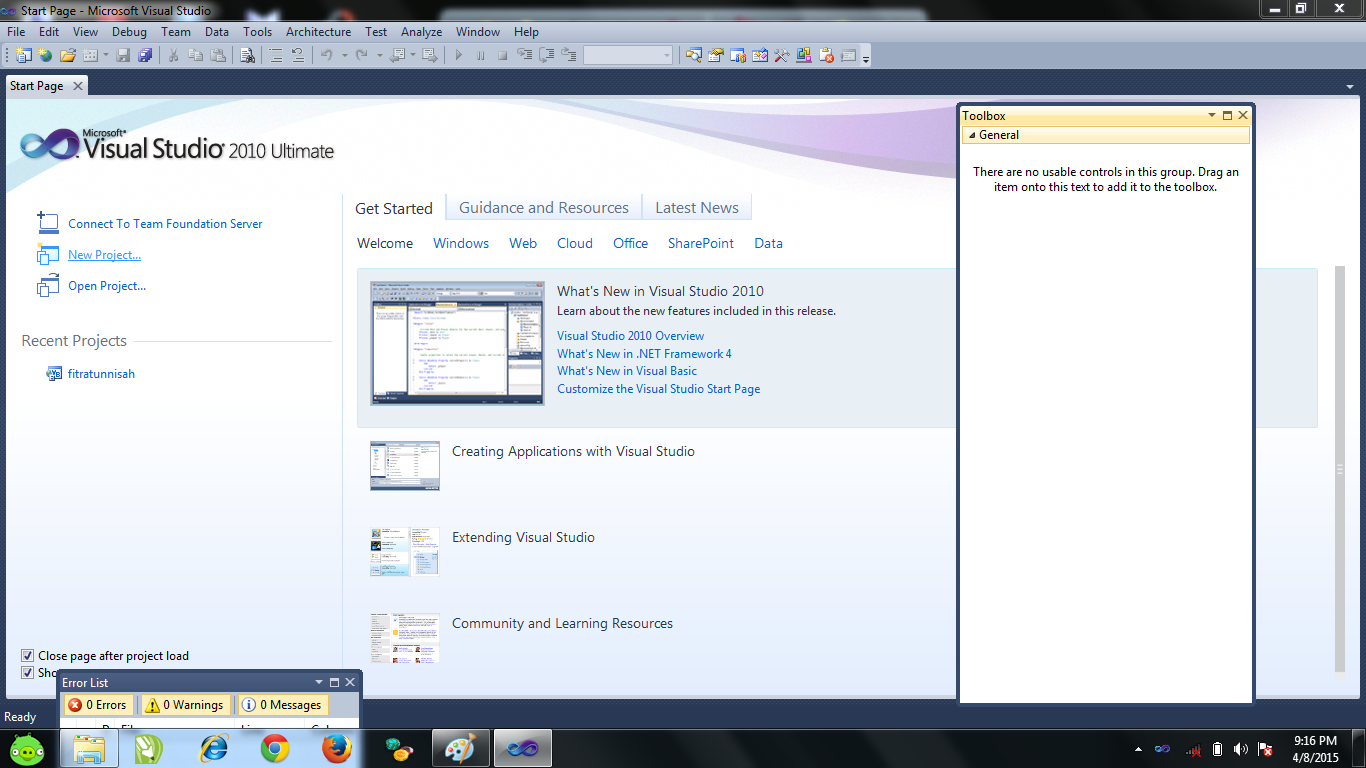Uncheck 'Close page after project load'
This screenshot has height=768, width=1366.
click(x=29, y=655)
